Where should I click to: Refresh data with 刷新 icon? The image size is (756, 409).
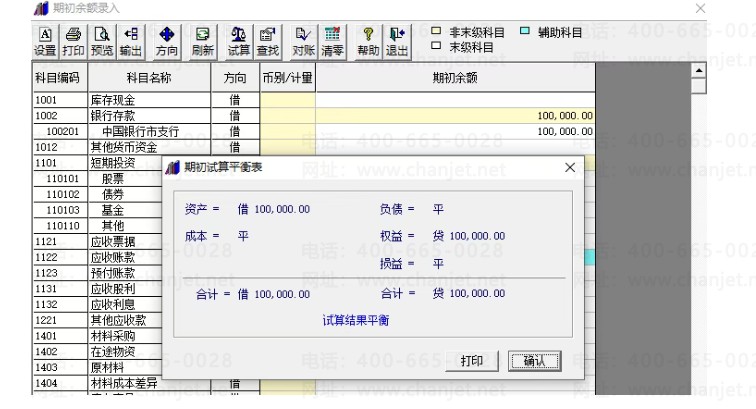point(202,42)
